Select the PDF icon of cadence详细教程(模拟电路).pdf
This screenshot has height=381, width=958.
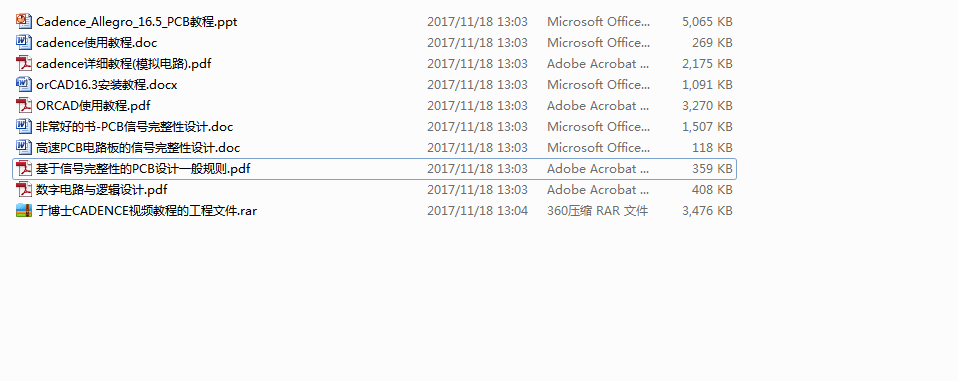(x=23, y=64)
